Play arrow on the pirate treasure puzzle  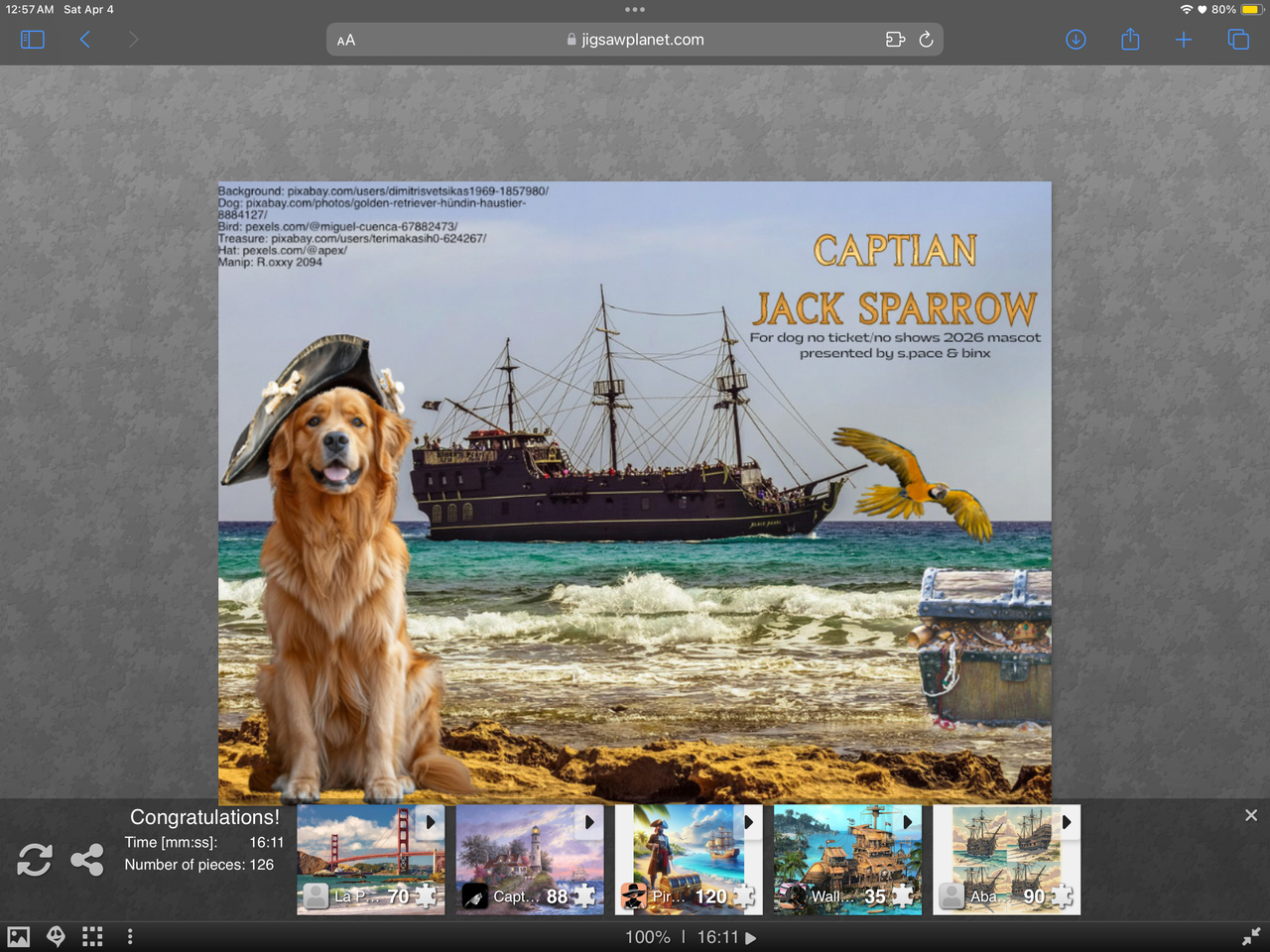tap(748, 822)
